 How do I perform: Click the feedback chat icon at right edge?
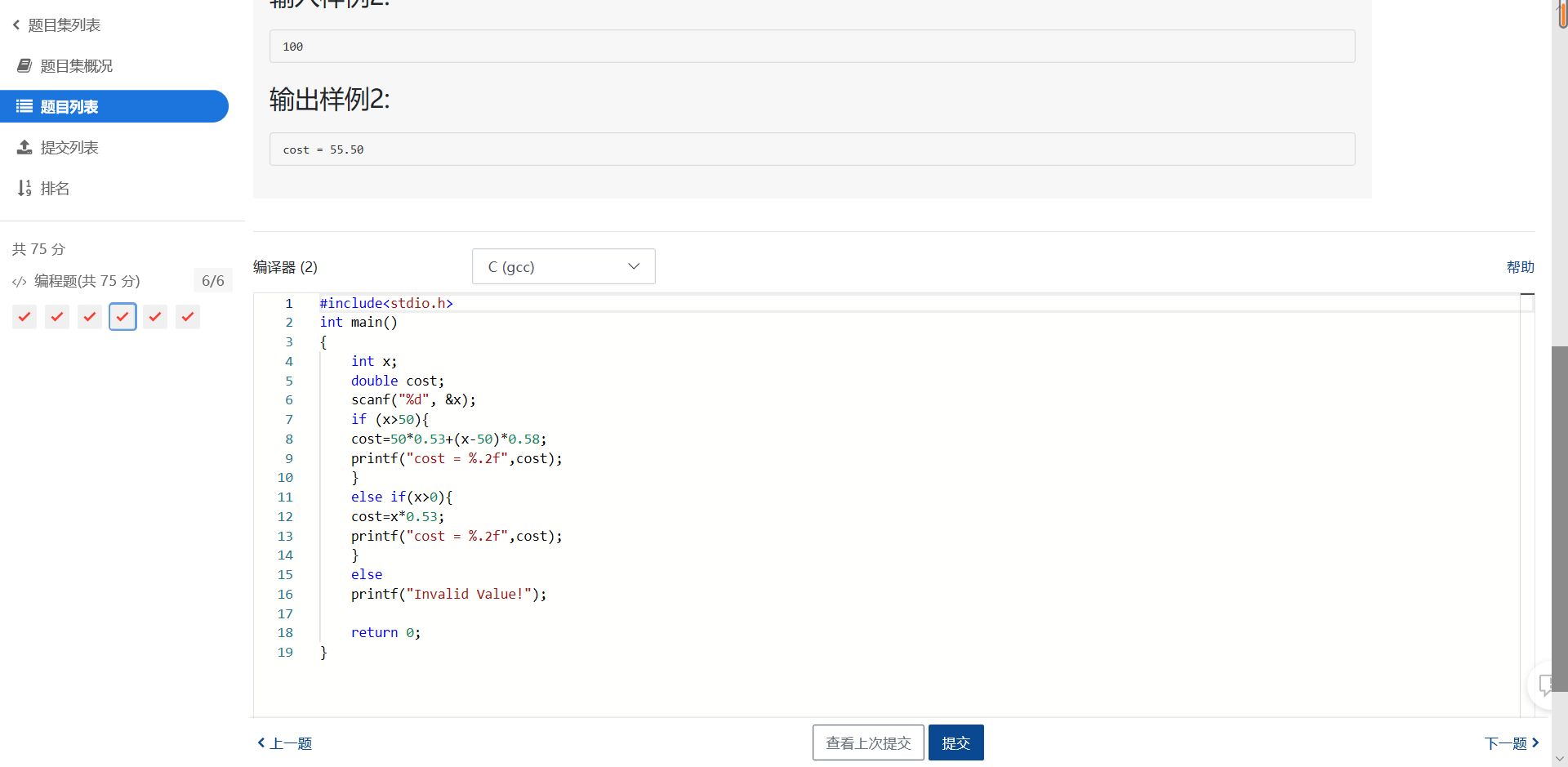tap(1546, 685)
